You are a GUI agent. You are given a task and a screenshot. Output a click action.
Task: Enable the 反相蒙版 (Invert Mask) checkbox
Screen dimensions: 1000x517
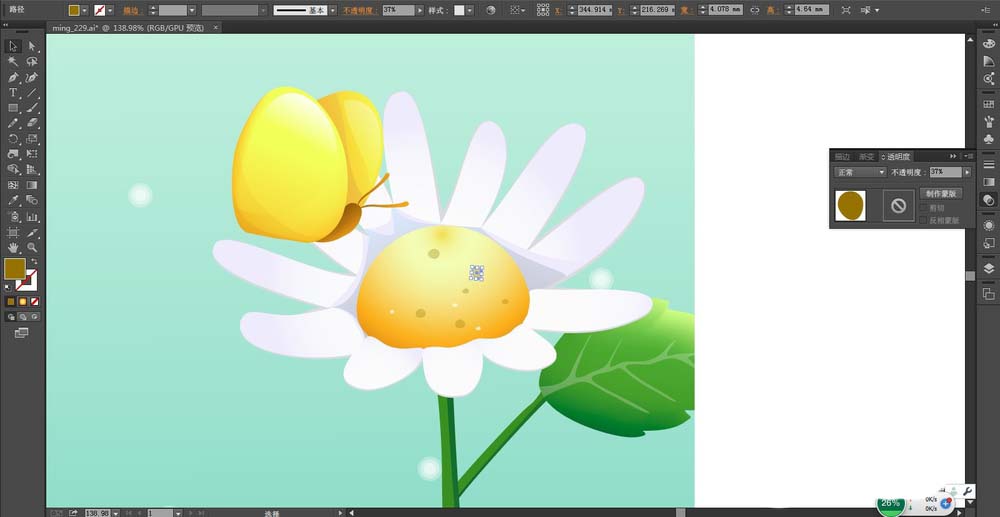[923, 221]
